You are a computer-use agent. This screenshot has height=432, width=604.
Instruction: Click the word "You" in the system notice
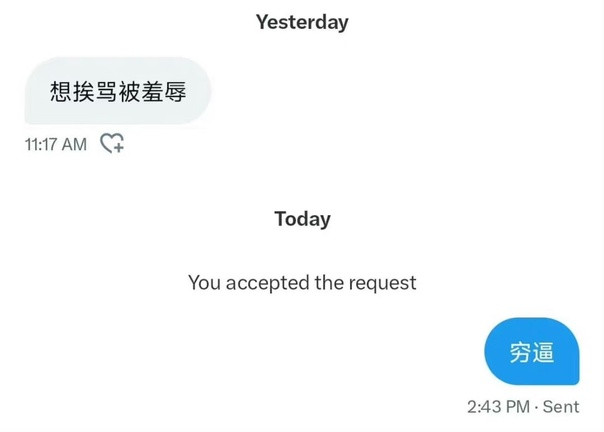click(204, 283)
